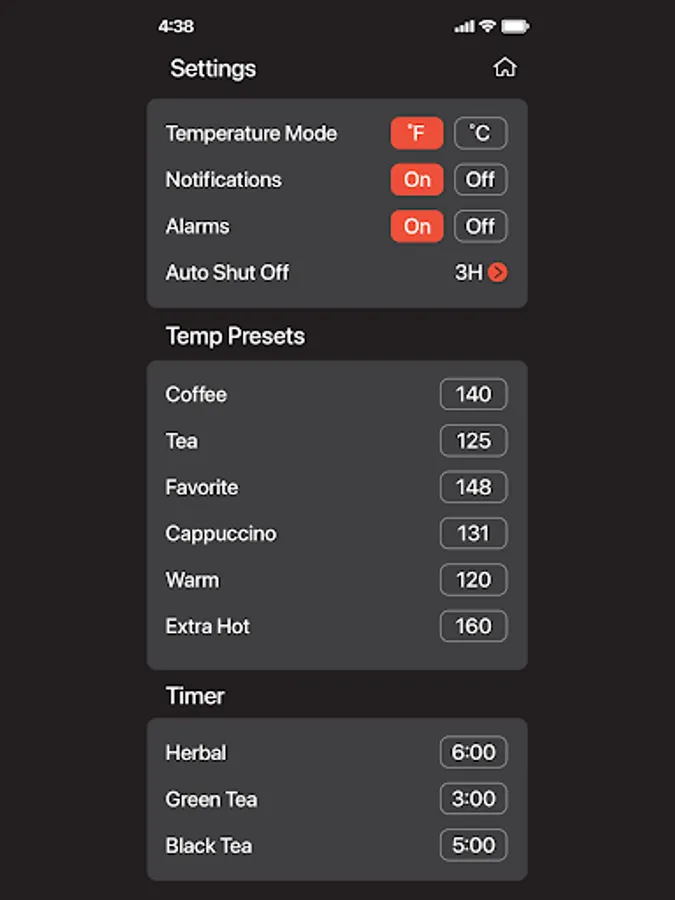675x900 pixels.
Task: Tap the battery icon in status bar
Action: (x=515, y=27)
